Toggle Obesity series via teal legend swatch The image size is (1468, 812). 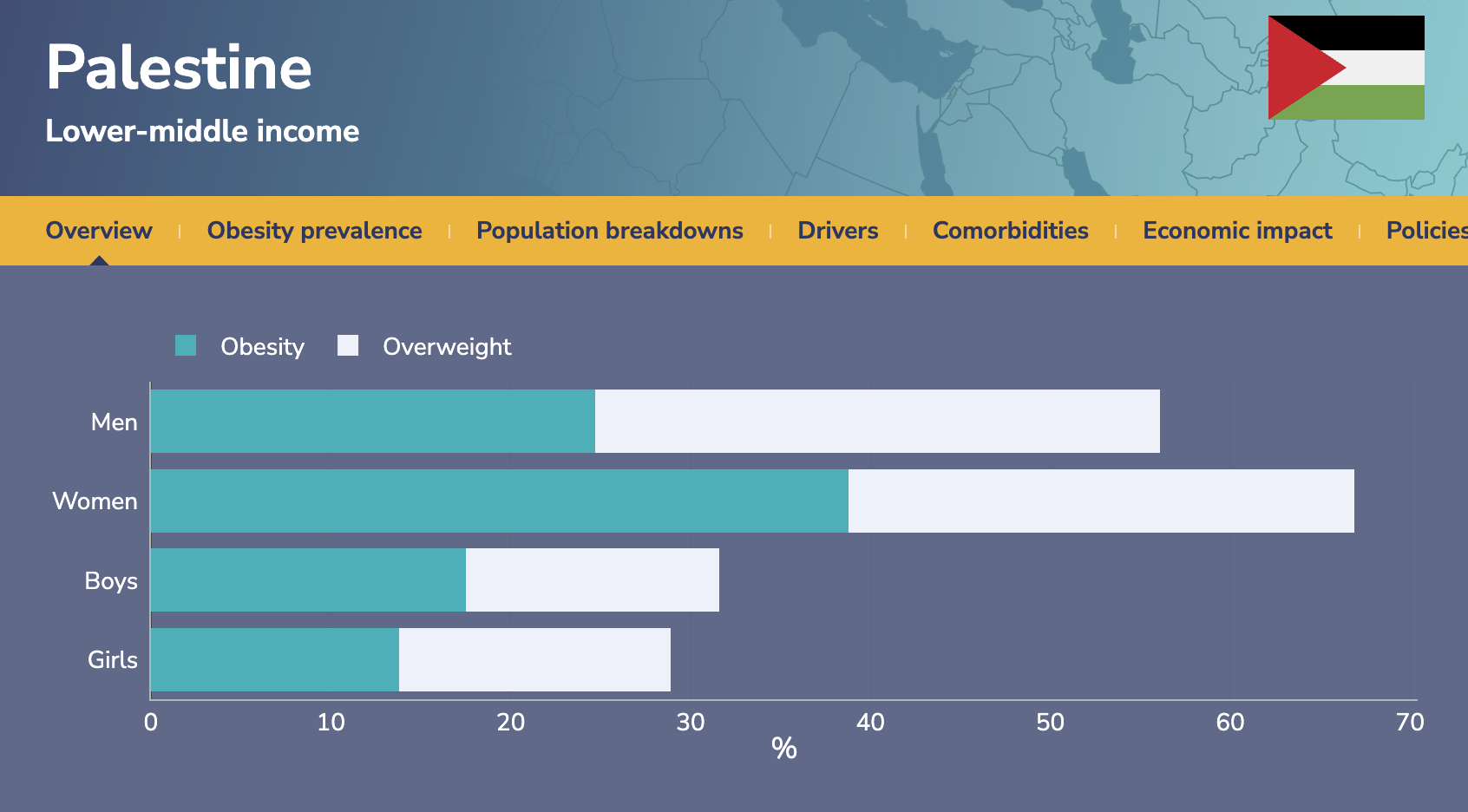click(186, 346)
